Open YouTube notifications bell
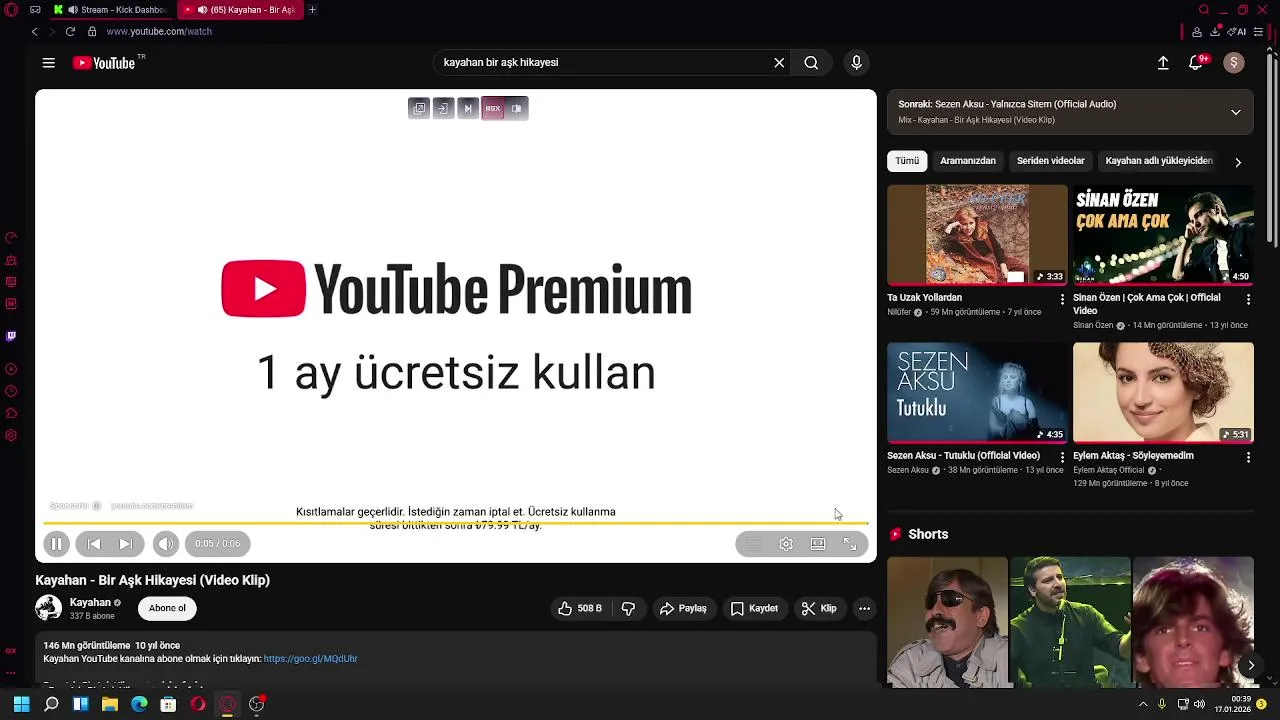This screenshot has width=1280, height=720. tap(1195, 63)
